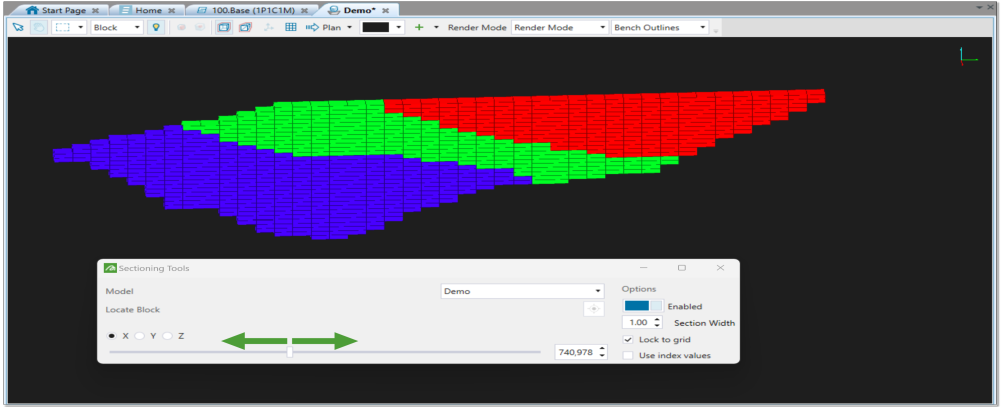Click the Locate Block label
This screenshot has width=1001, height=407.
(x=133, y=309)
